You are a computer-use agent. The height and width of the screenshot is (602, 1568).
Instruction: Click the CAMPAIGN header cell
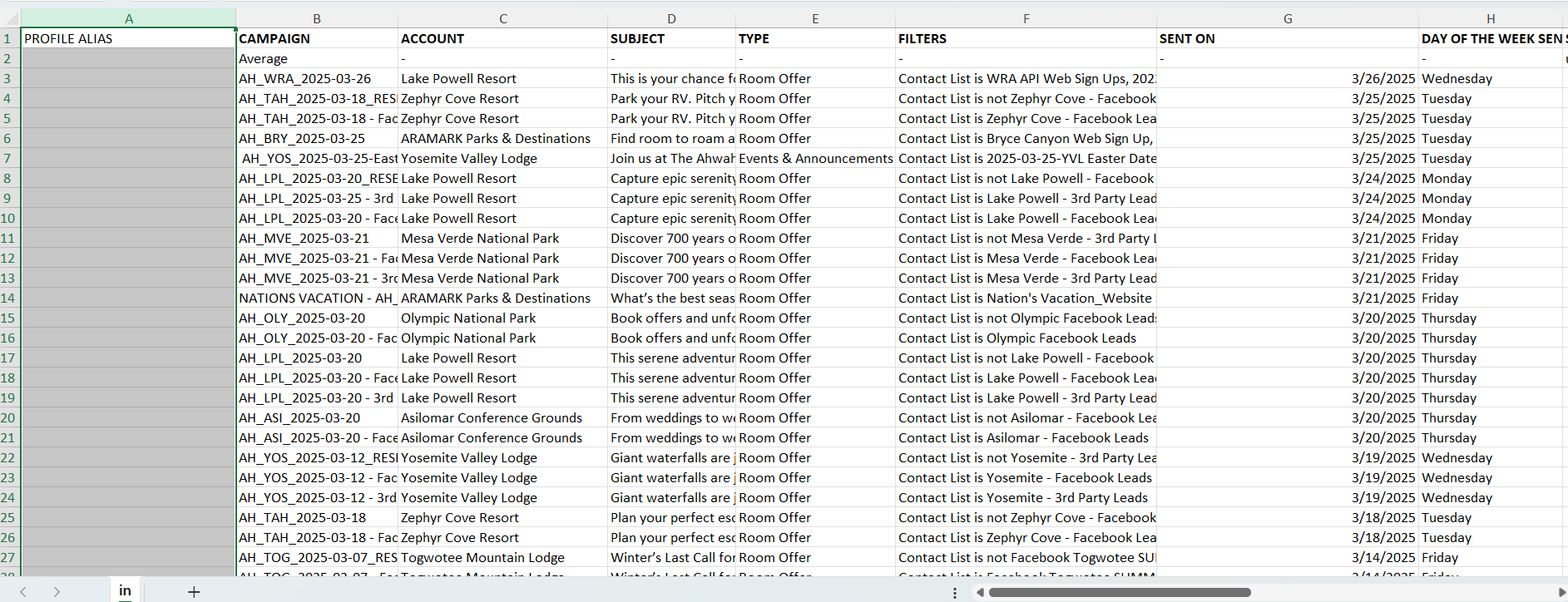[317, 38]
